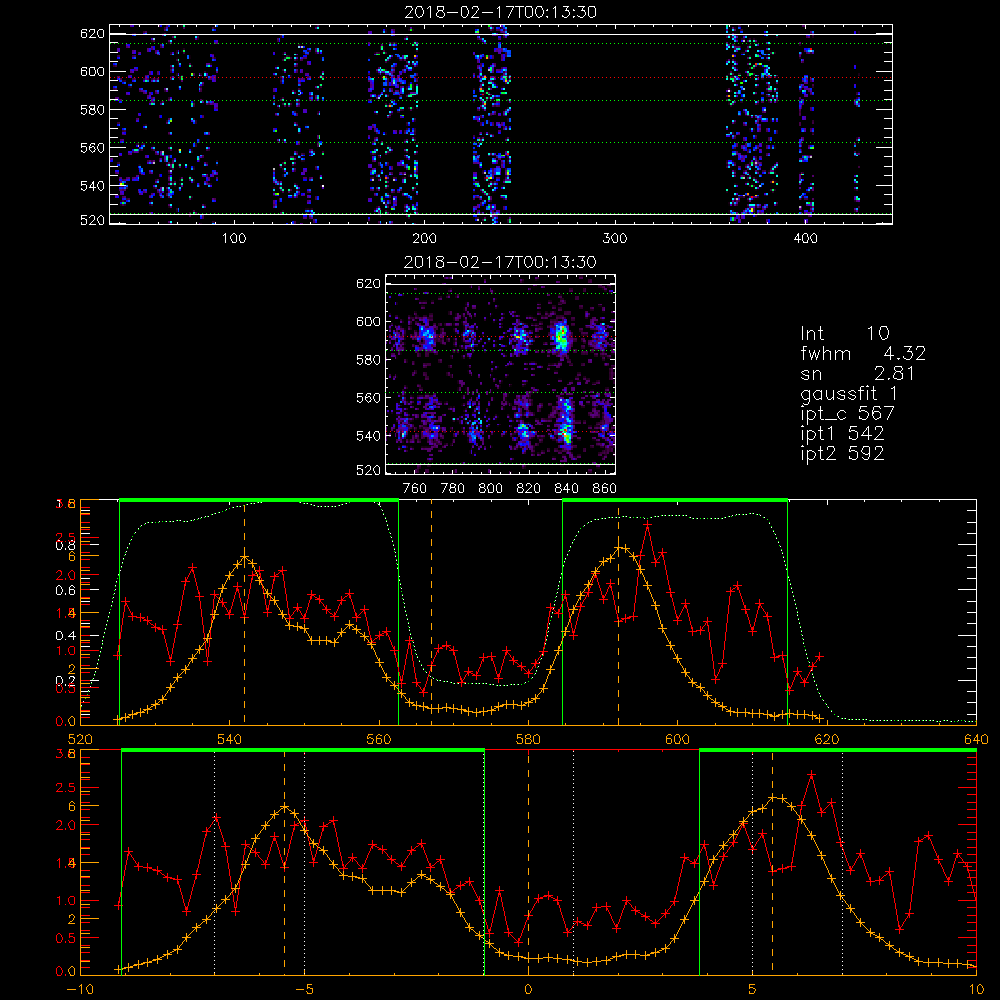Screen dimensions: 1000x1000
Task: Click the left green bar above bottom plot
Action: pyautogui.click(x=302, y=751)
